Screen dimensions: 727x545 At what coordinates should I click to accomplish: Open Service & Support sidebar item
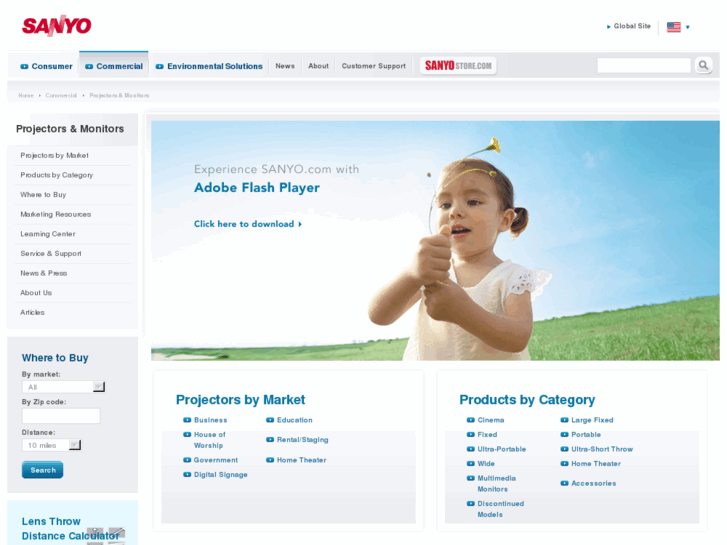(x=51, y=253)
